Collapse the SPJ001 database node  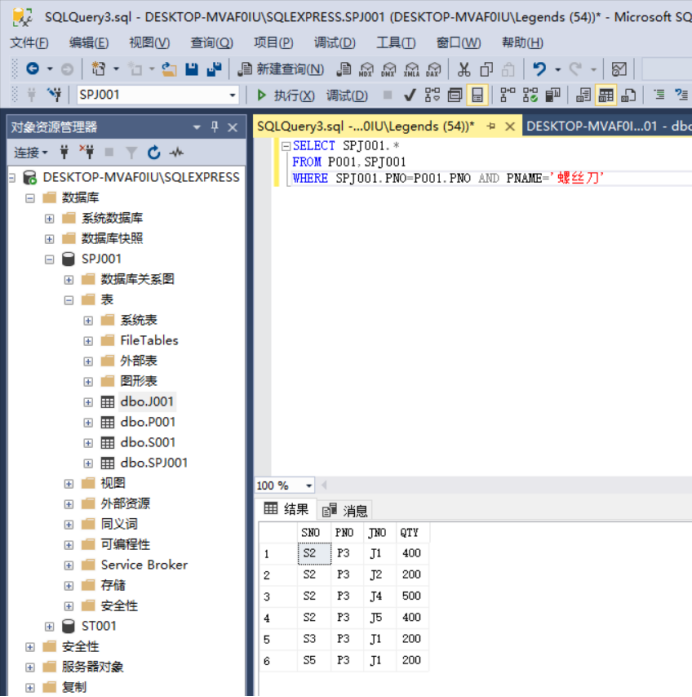[x=49, y=259]
